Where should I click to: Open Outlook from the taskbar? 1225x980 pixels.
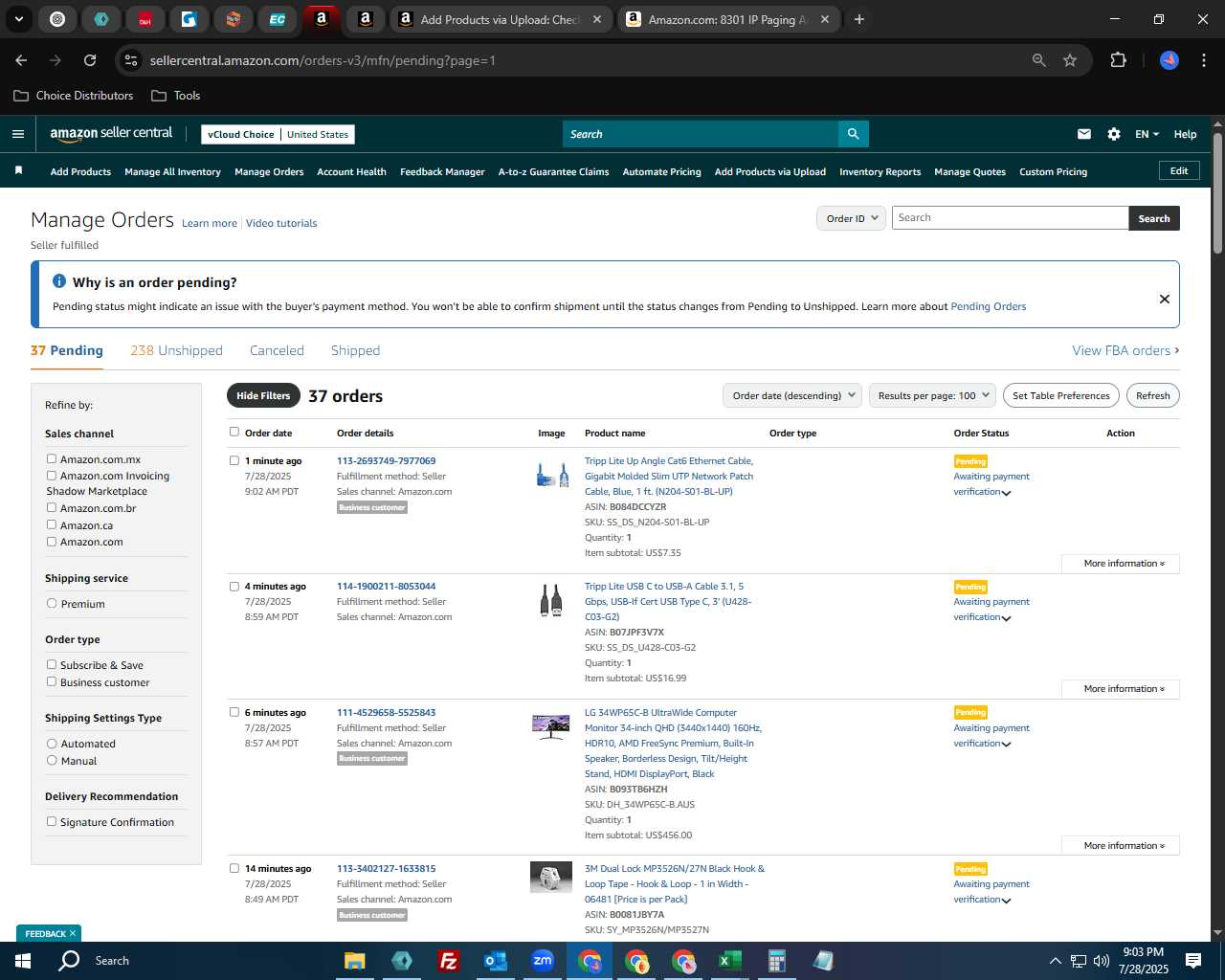click(x=495, y=961)
